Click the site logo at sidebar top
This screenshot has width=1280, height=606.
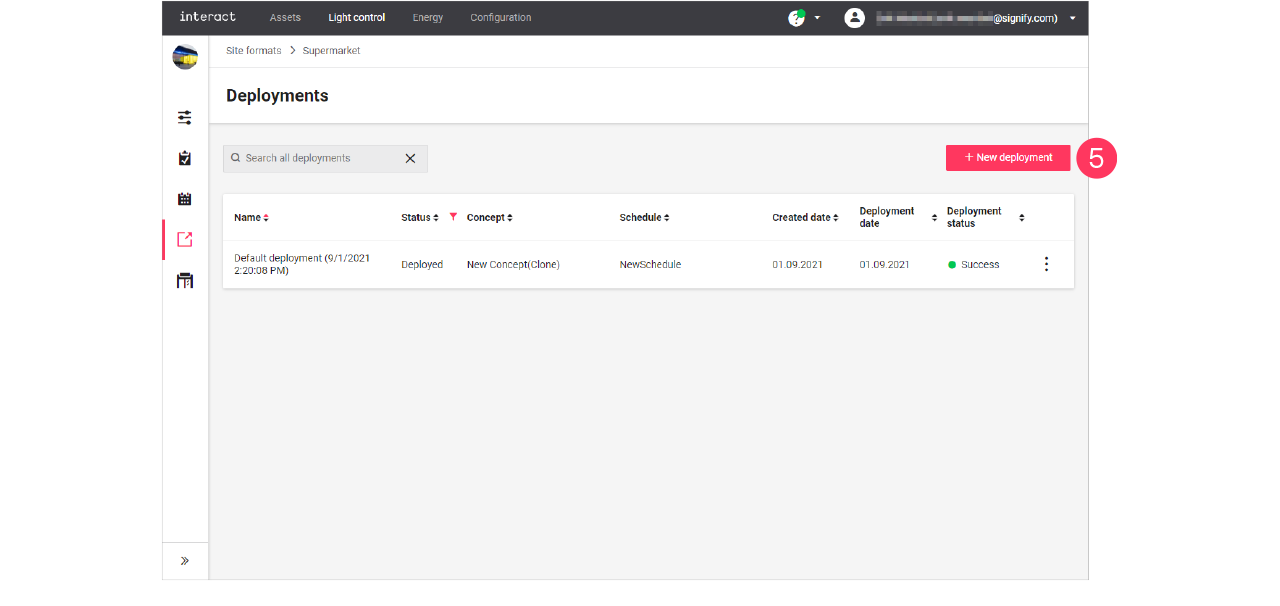pos(184,57)
